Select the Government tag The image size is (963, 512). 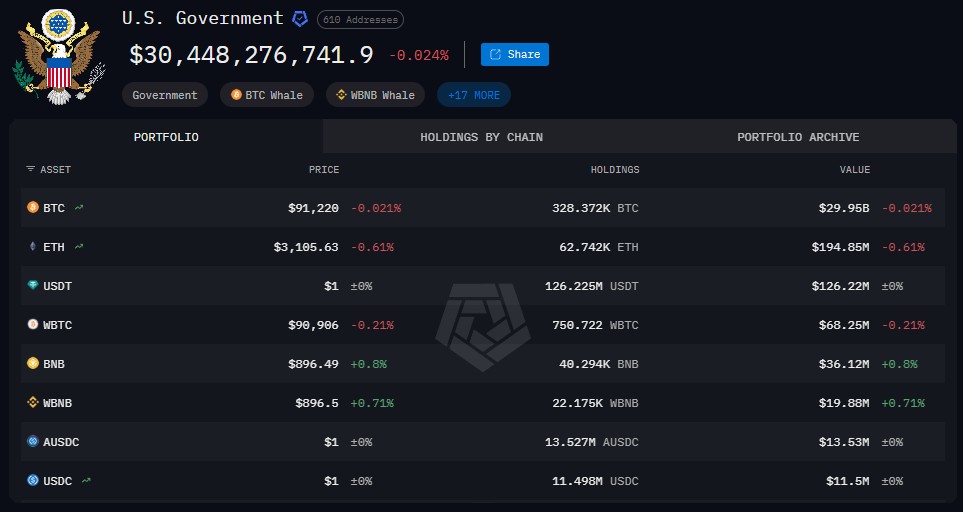tap(165, 95)
